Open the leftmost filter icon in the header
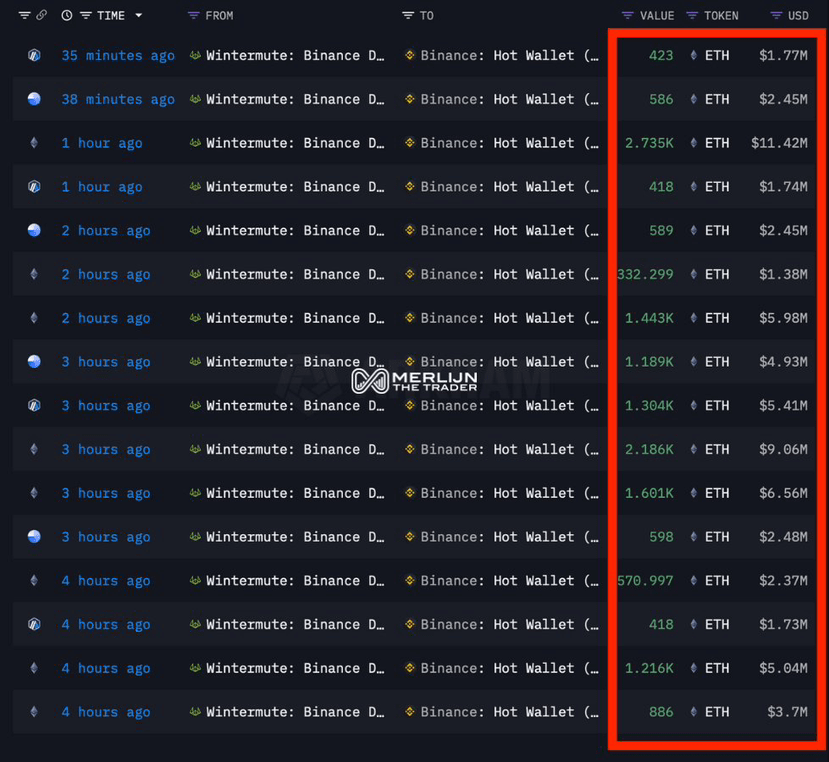 coord(24,15)
